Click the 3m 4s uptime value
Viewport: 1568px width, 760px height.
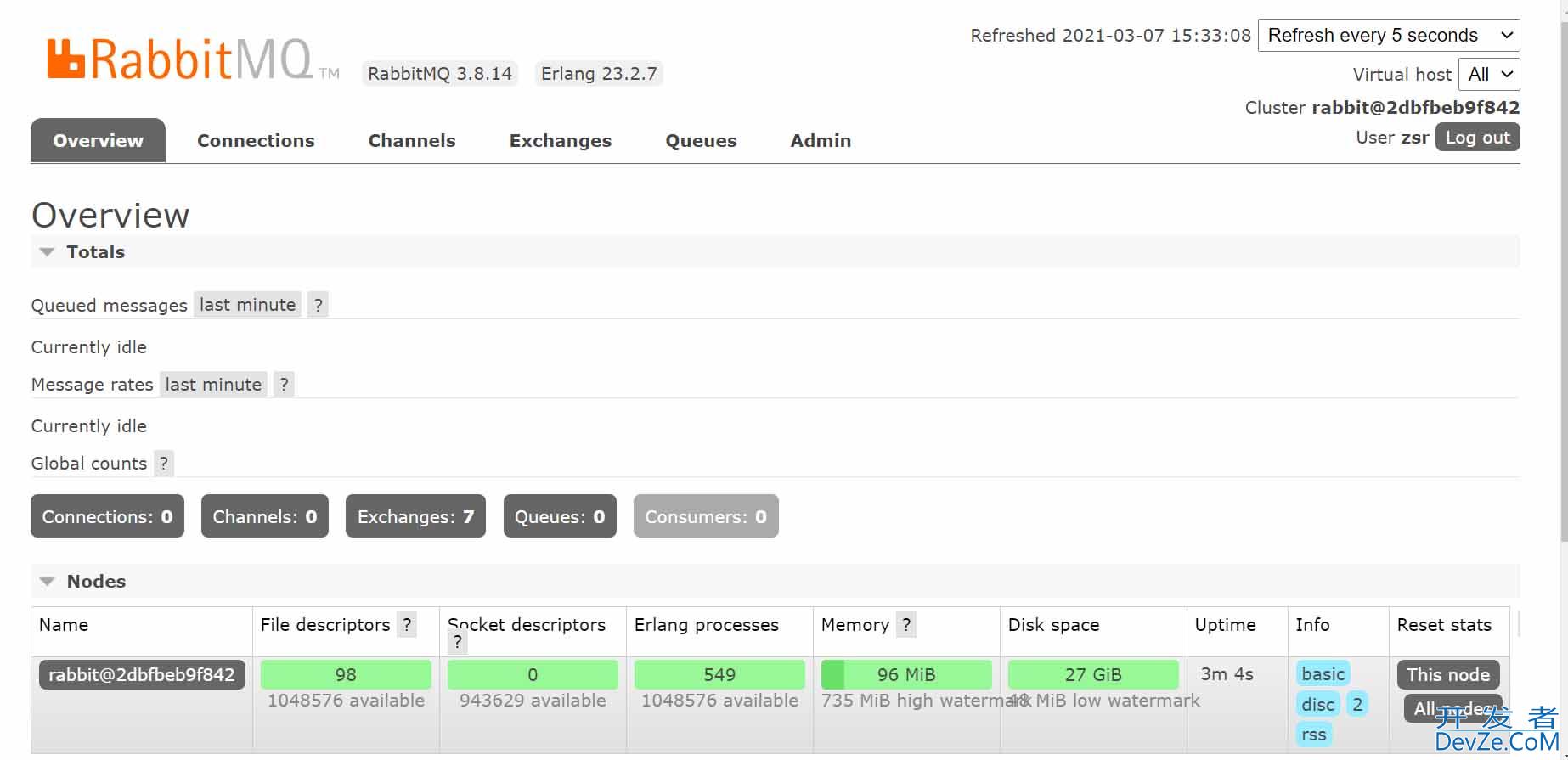tap(1227, 674)
